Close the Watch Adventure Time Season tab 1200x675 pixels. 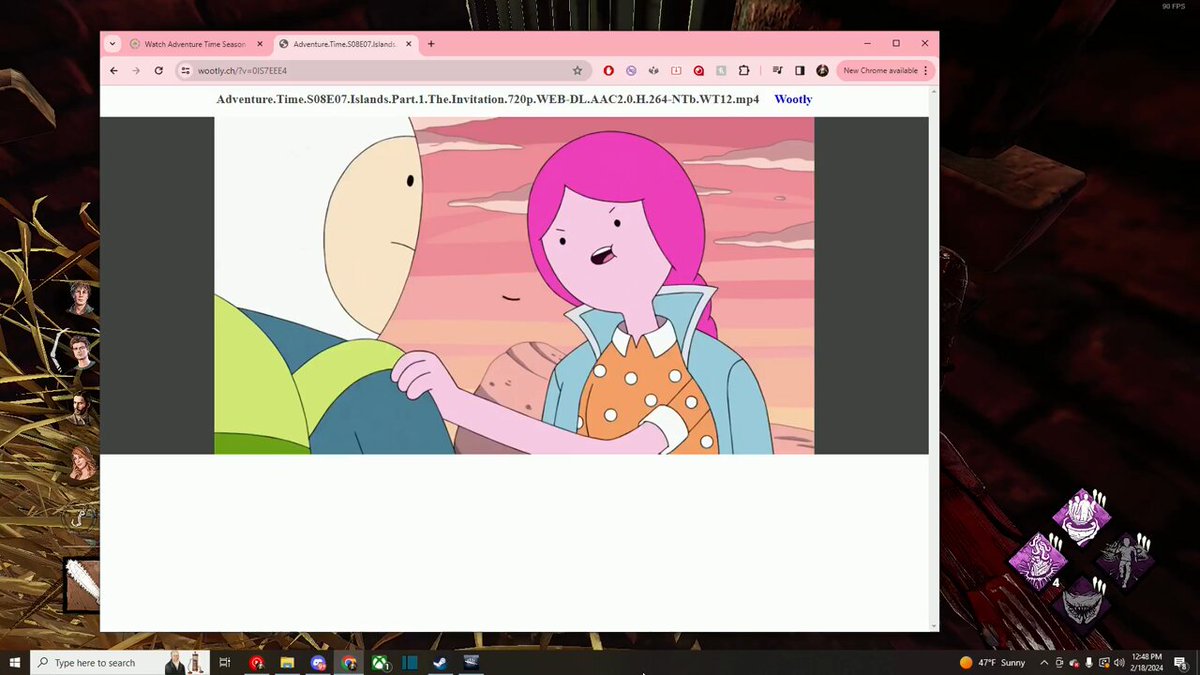click(260, 44)
